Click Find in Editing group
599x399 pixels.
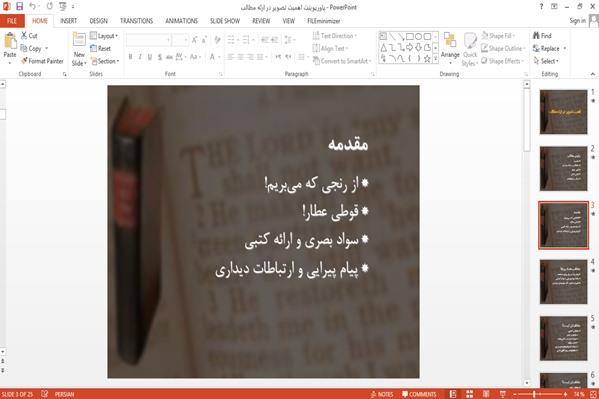(542, 36)
